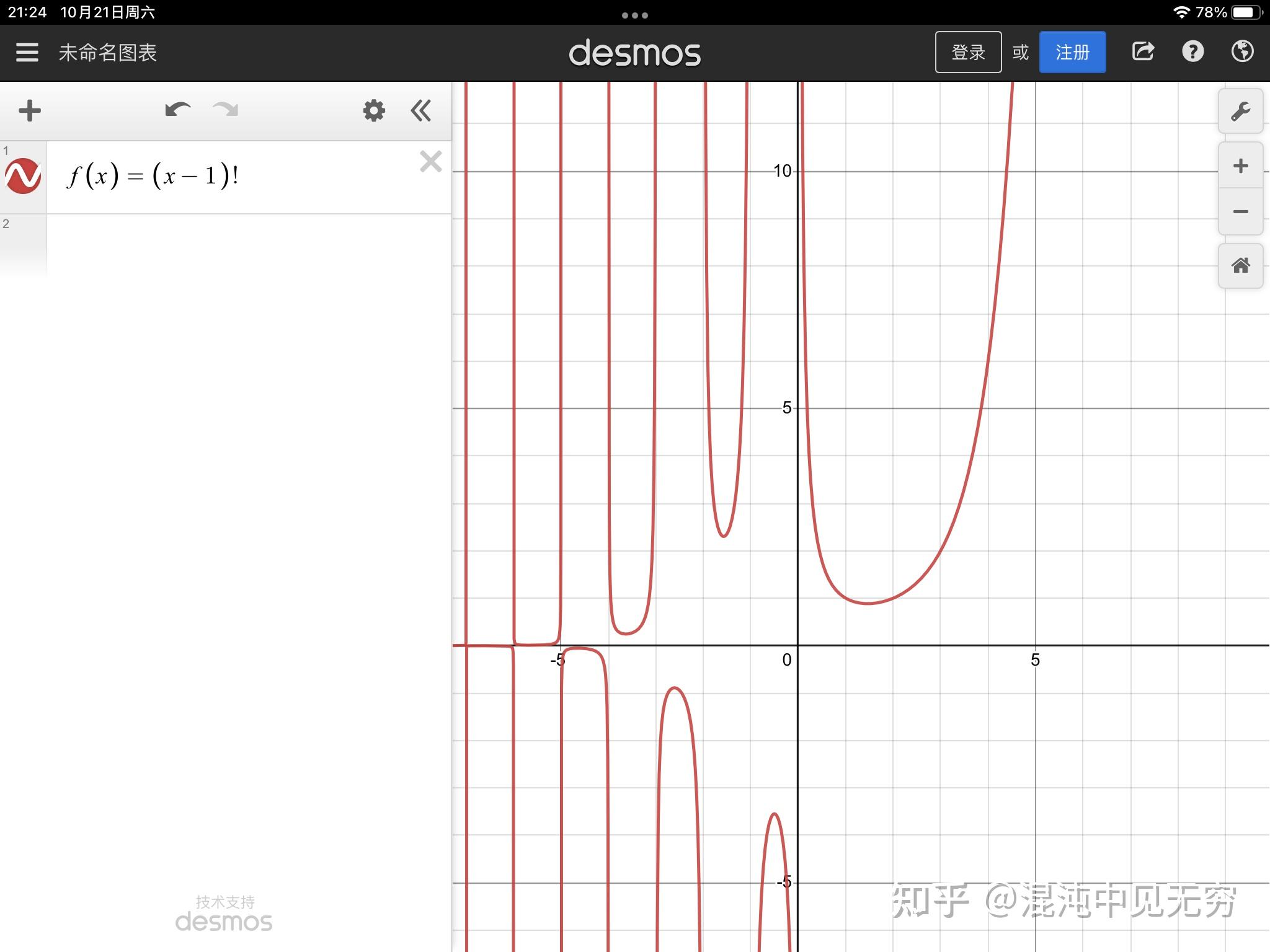This screenshot has width=1270, height=952.
Task: Share the graph
Action: pyautogui.click(x=1142, y=52)
